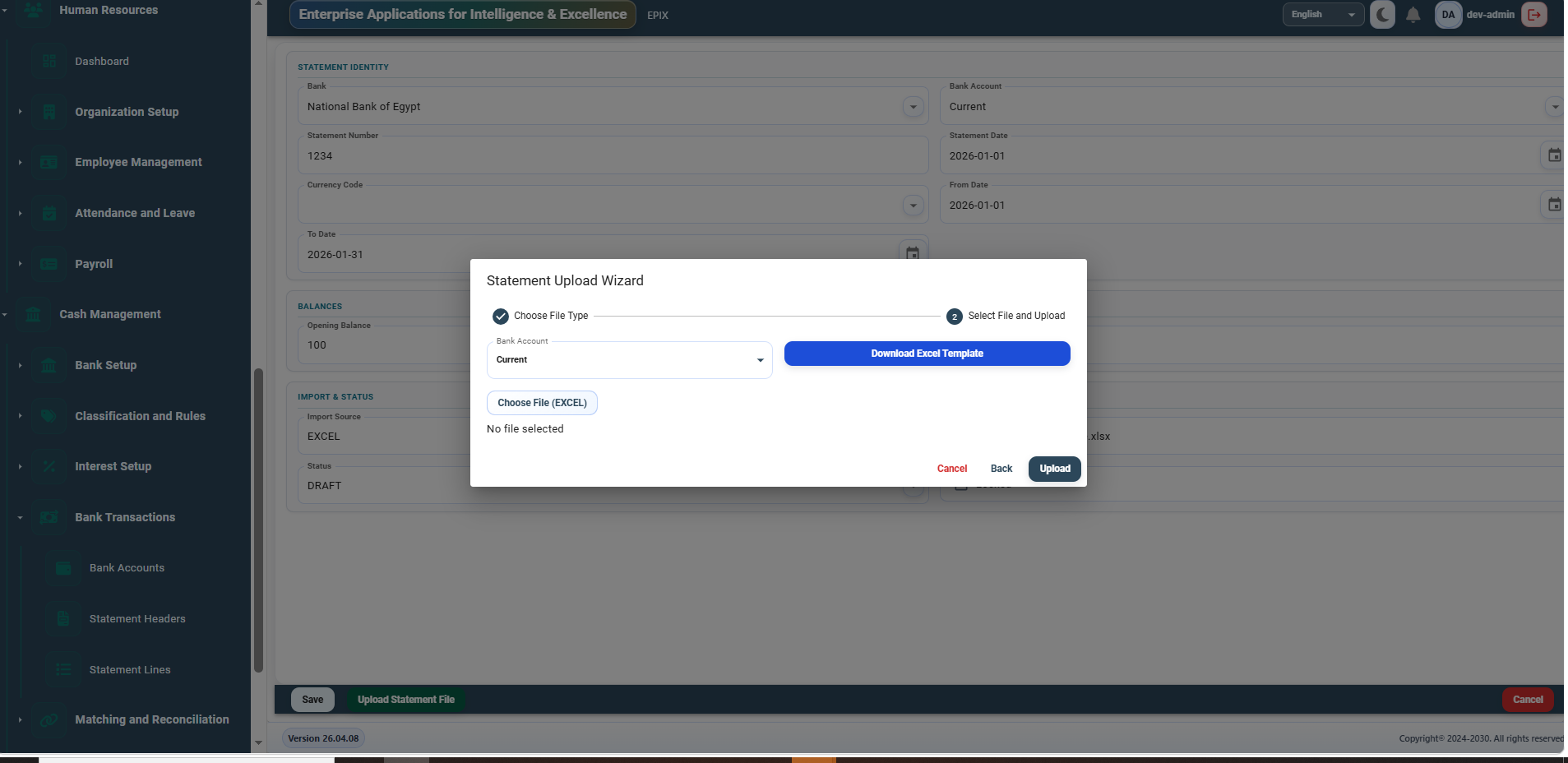Expand the Bank Setup menu arrow
Screen dimensions: 1568x763
(20, 365)
